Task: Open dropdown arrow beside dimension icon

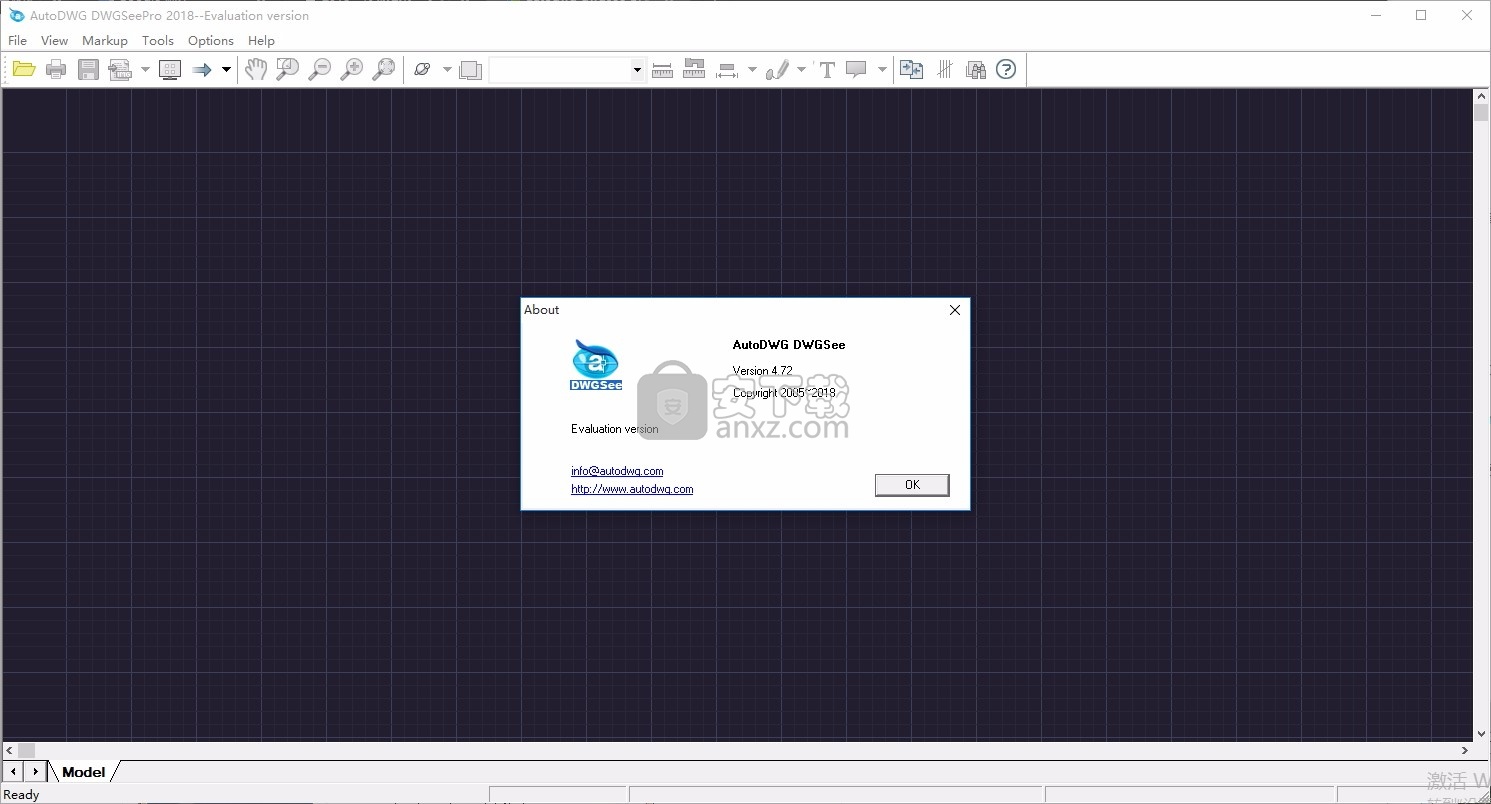Action: [752, 69]
